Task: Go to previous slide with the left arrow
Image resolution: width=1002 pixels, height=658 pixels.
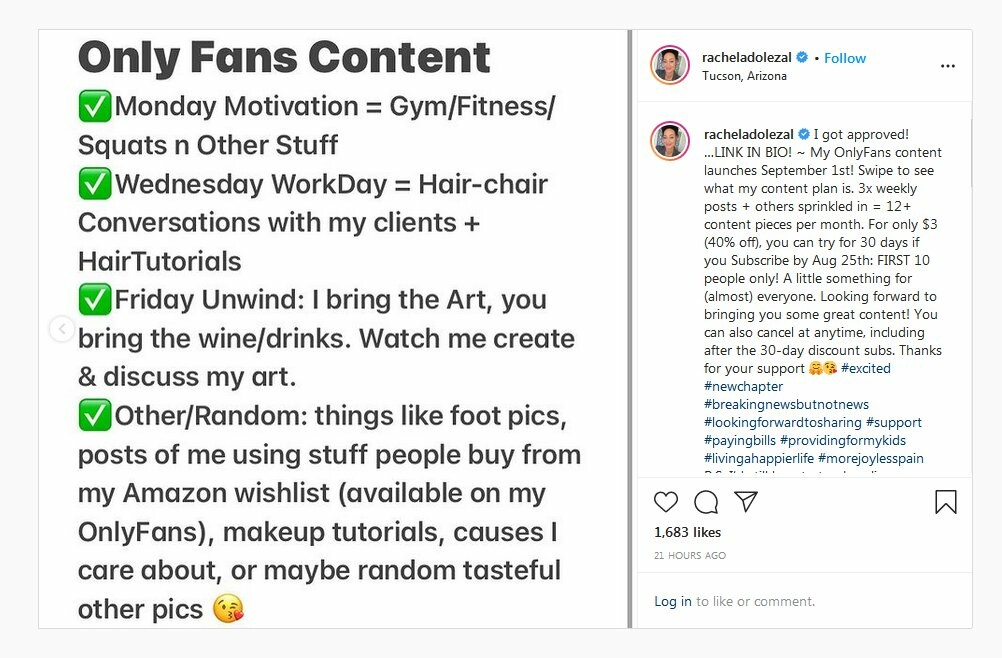Action: (61, 328)
